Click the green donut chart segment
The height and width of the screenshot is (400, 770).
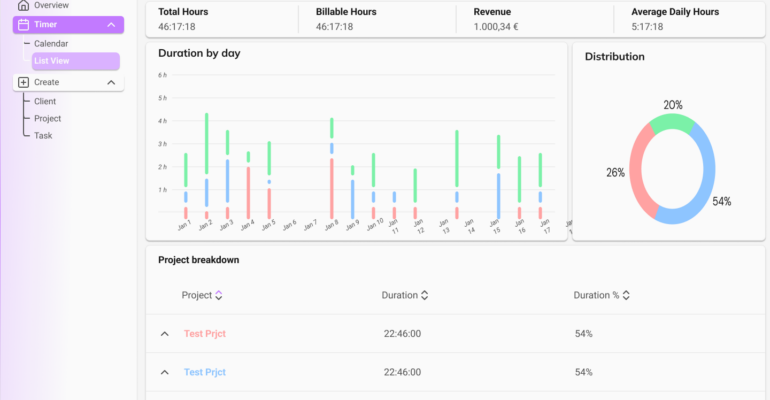tap(672, 122)
